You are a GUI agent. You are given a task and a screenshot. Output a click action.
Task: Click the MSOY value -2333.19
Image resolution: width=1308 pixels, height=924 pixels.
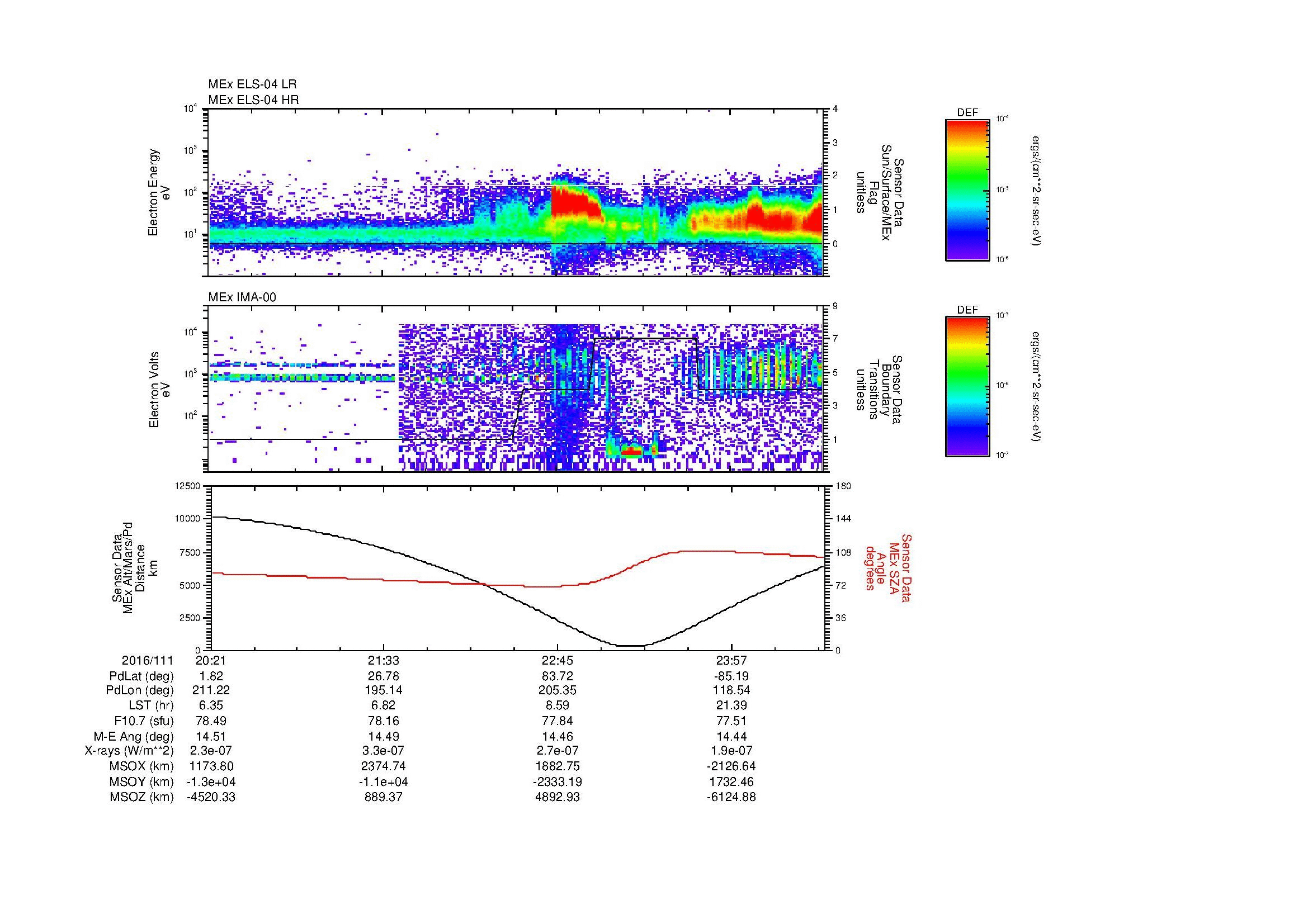click(x=558, y=782)
